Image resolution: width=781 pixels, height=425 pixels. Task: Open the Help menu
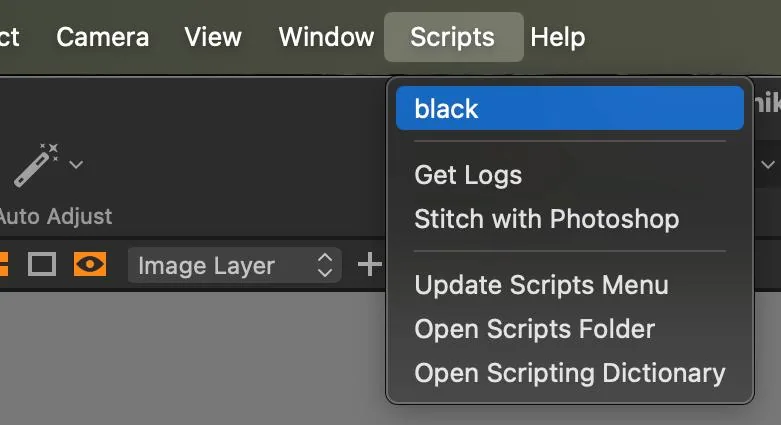557,37
